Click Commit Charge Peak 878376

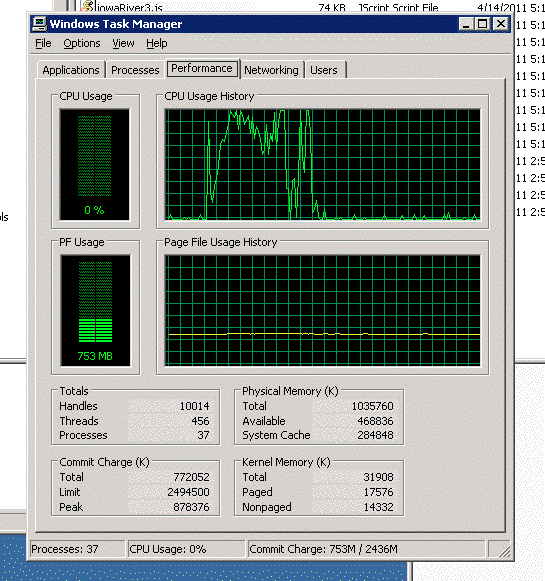[192, 507]
